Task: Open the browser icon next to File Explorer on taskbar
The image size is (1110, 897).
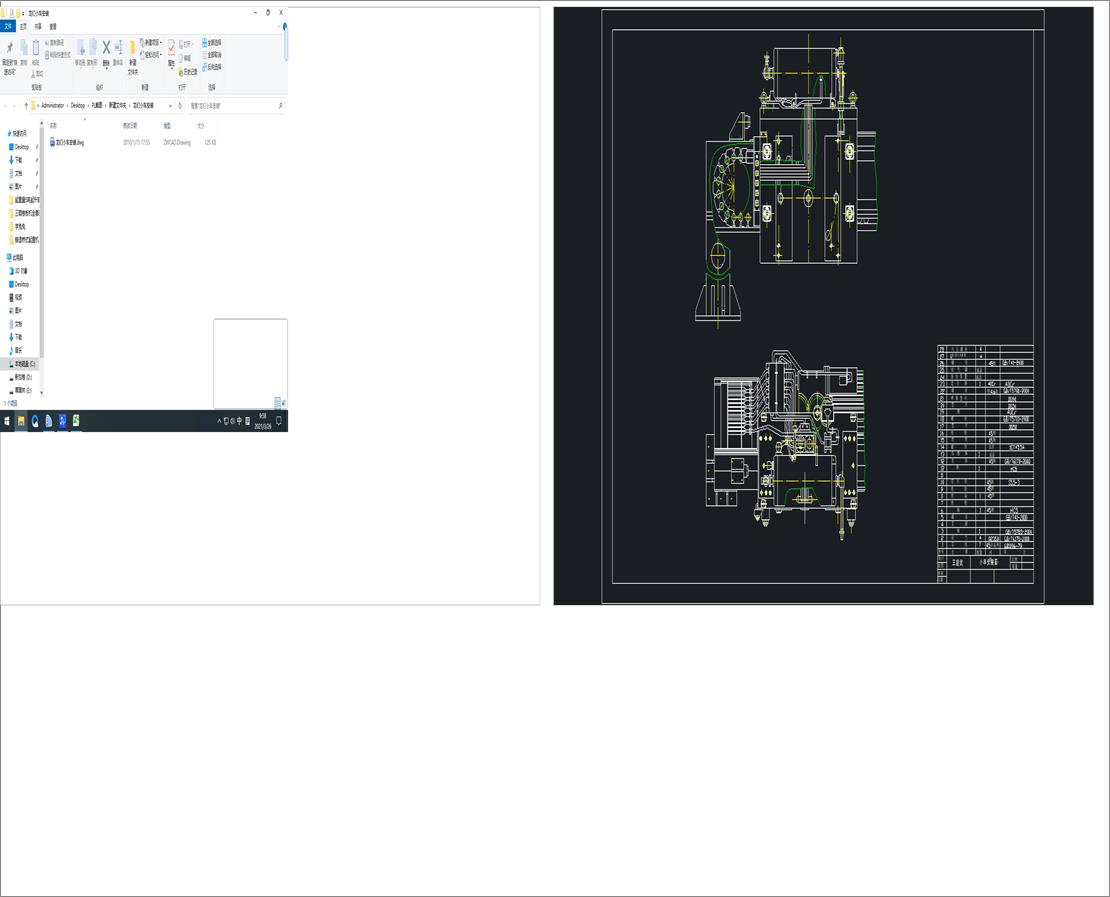Action: tap(35, 421)
